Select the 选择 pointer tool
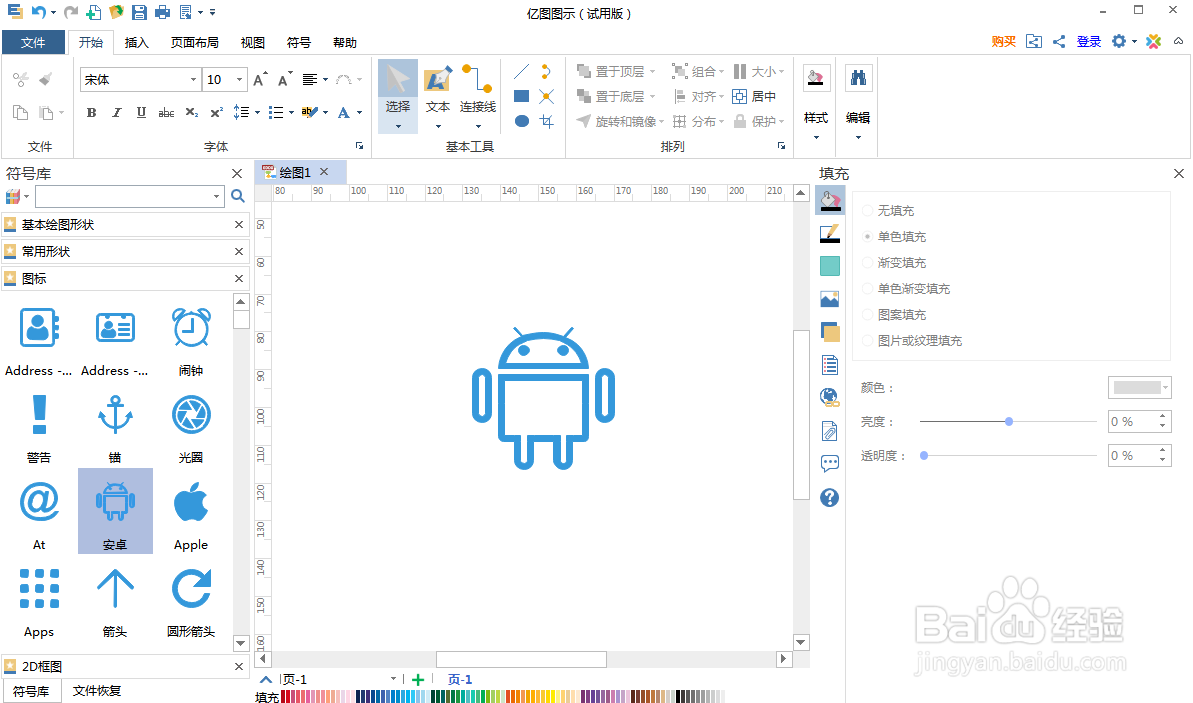Image resolution: width=1193 pixels, height=703 pixels. (x=398, y=96)
